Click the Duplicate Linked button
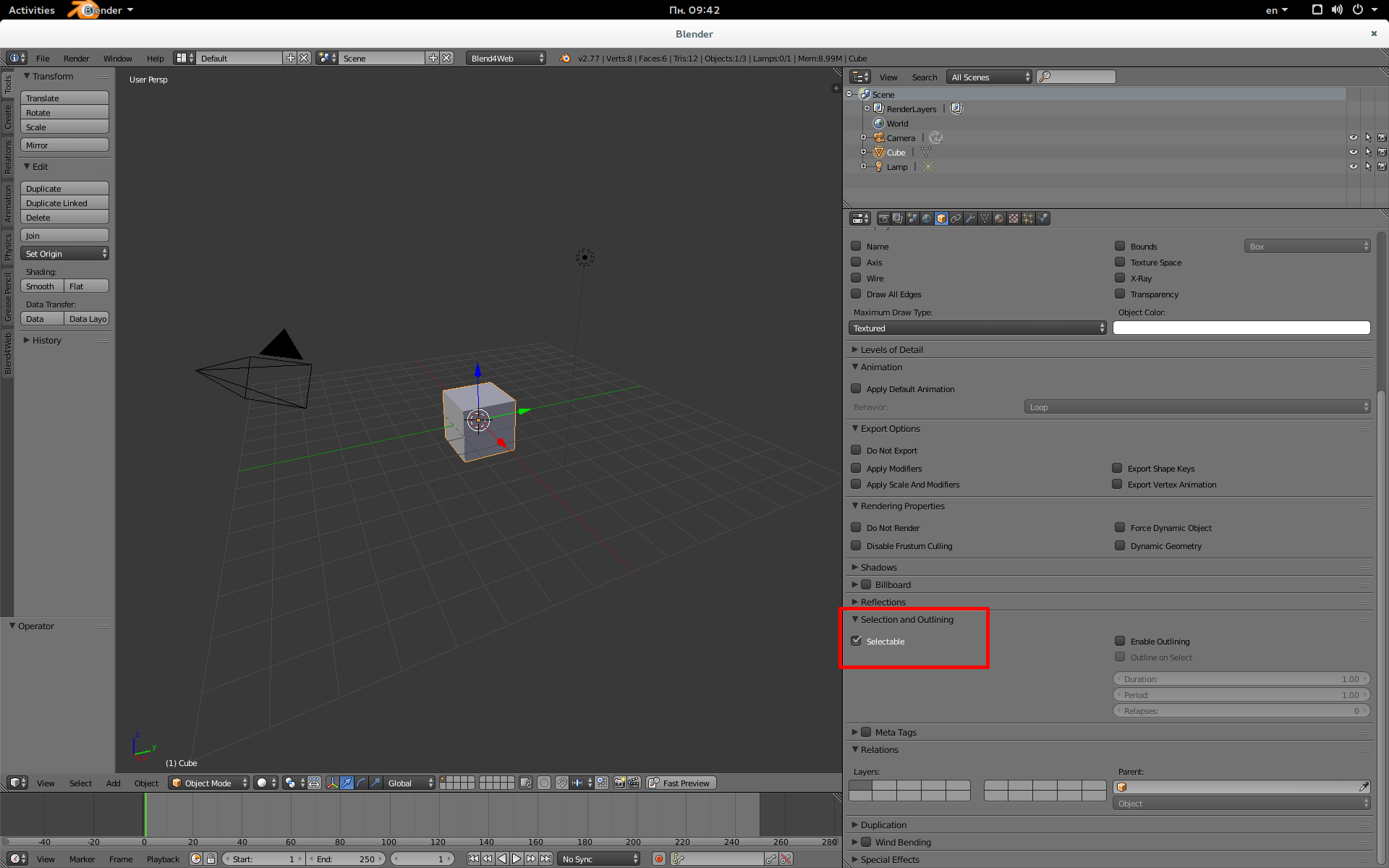 (64, 203)
